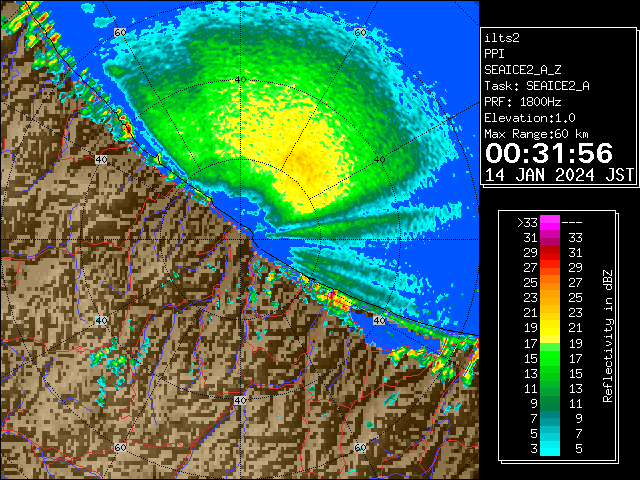Click the red-orange 27–29 dBZ legend swatch

click(550, 268)
